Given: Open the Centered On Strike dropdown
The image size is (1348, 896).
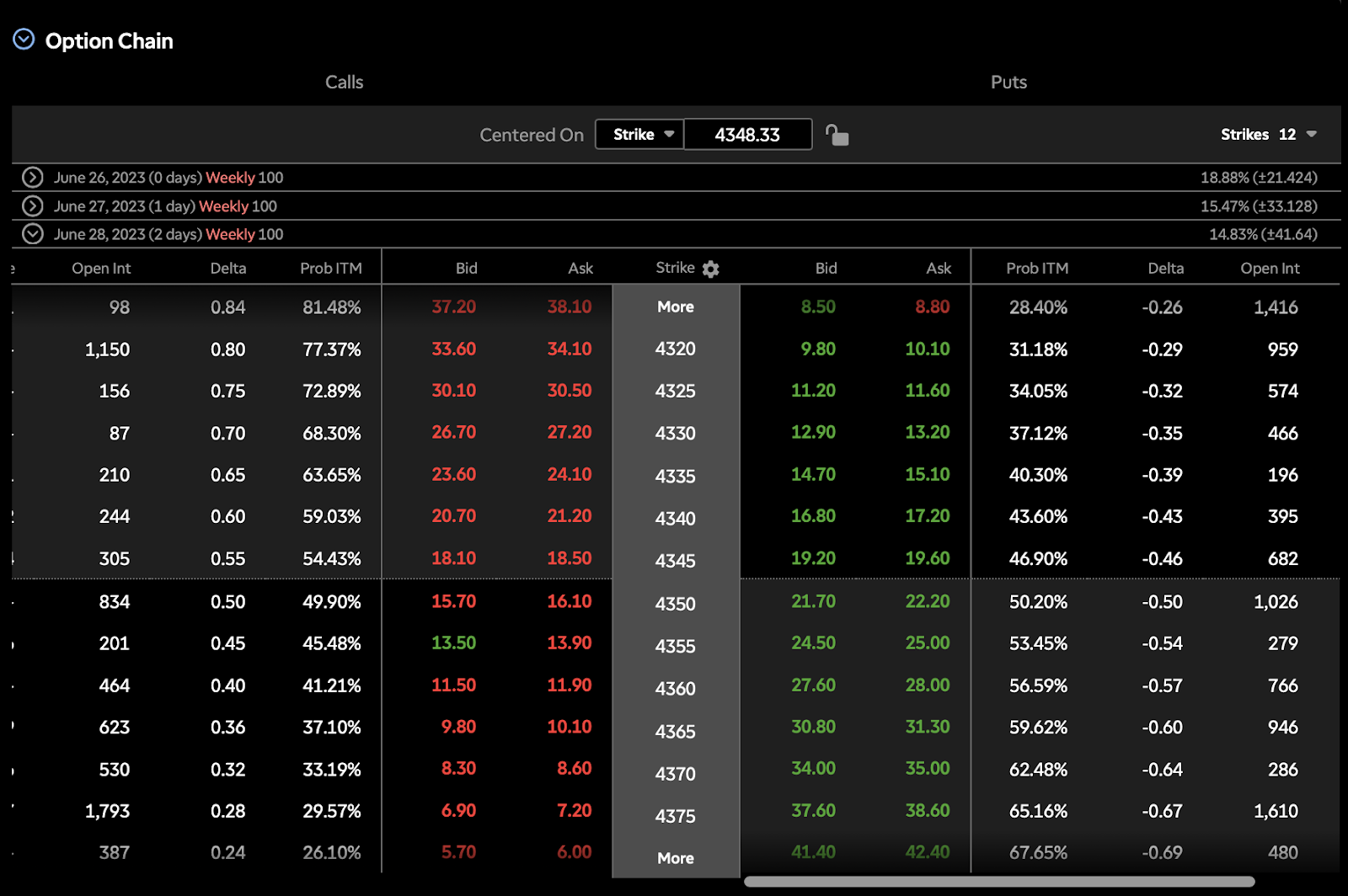Looking at the screenshot, I should 640,135.
